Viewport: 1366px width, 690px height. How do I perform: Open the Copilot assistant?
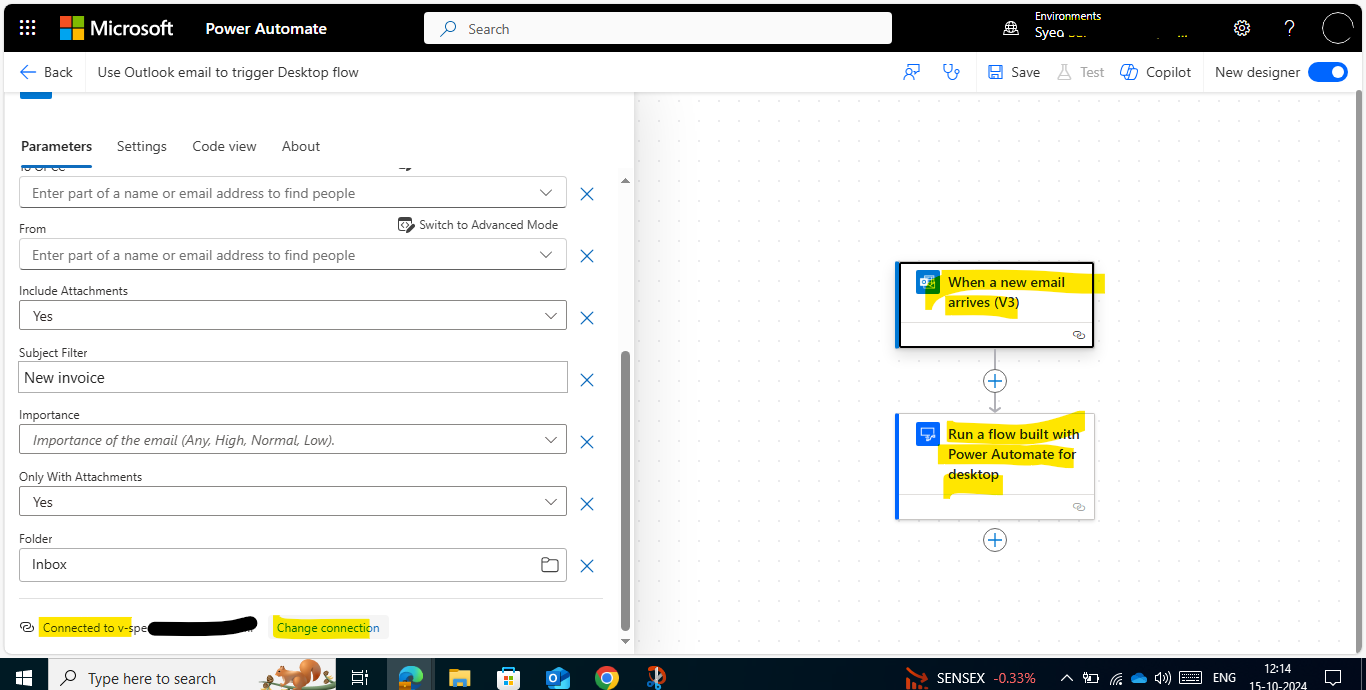pos(1155,71)
